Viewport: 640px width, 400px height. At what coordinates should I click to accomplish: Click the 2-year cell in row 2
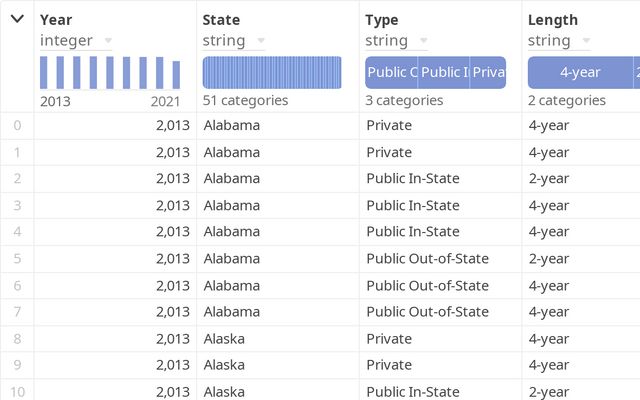(x=548, y=179)
